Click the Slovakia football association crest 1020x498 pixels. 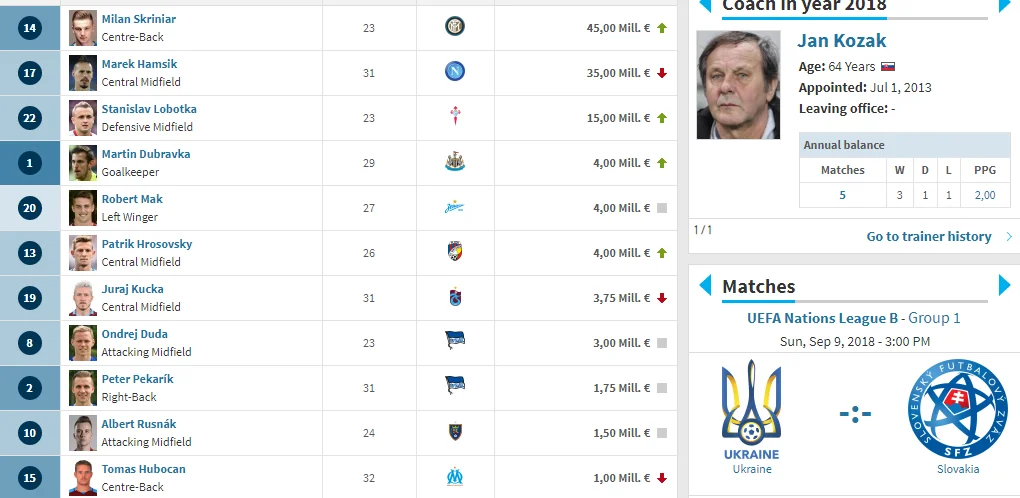tap(957, 409)
